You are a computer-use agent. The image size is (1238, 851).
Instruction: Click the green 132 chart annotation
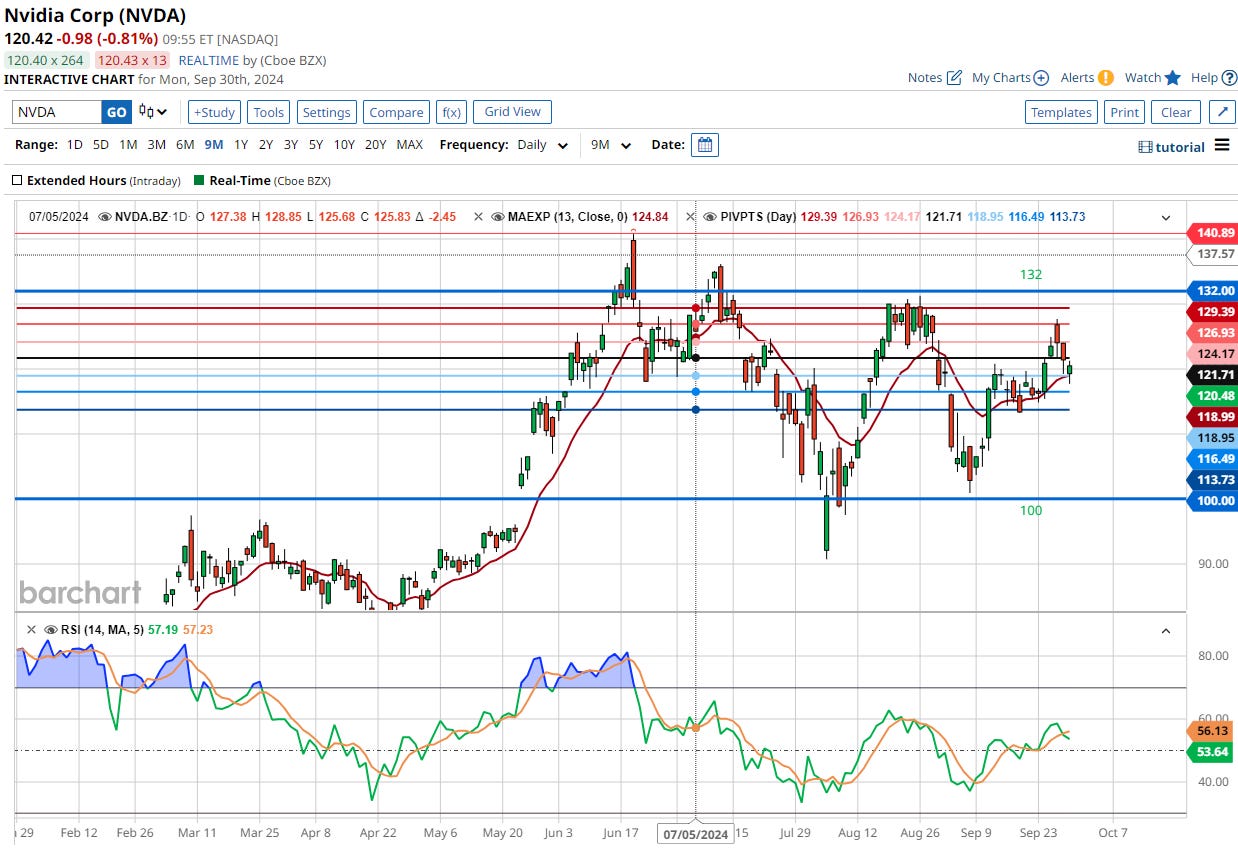[1031, 274]
